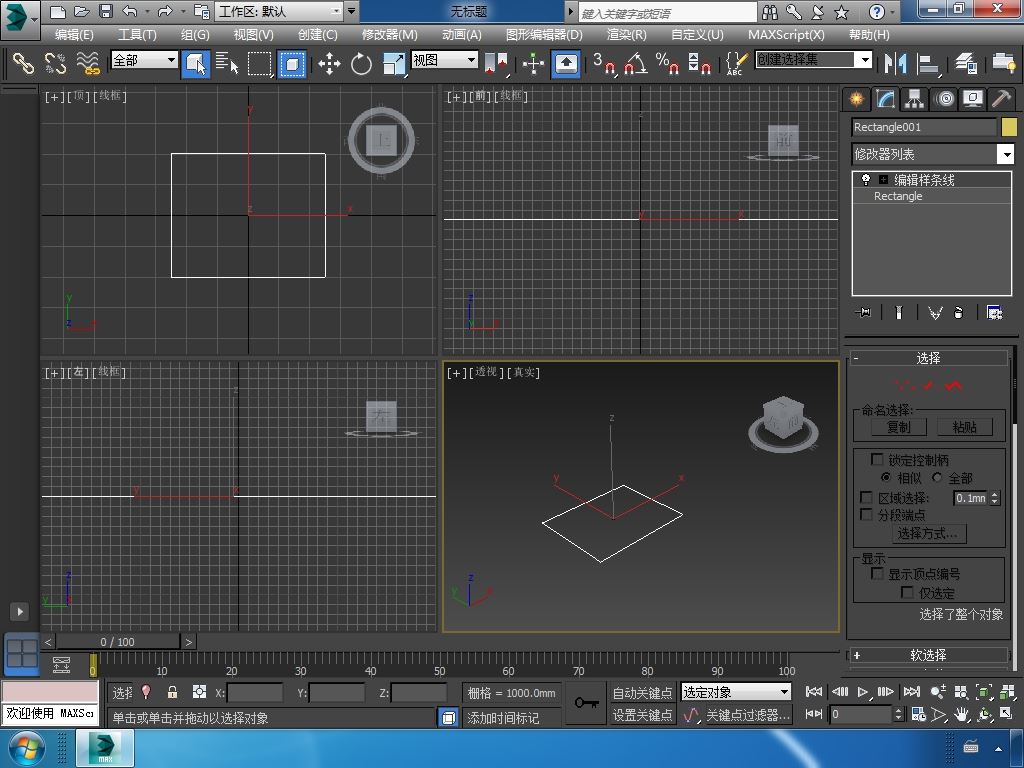This screenshot has width=1024, height=768.
Task: Click the 自动关键点 button
Action: [642, 692]
